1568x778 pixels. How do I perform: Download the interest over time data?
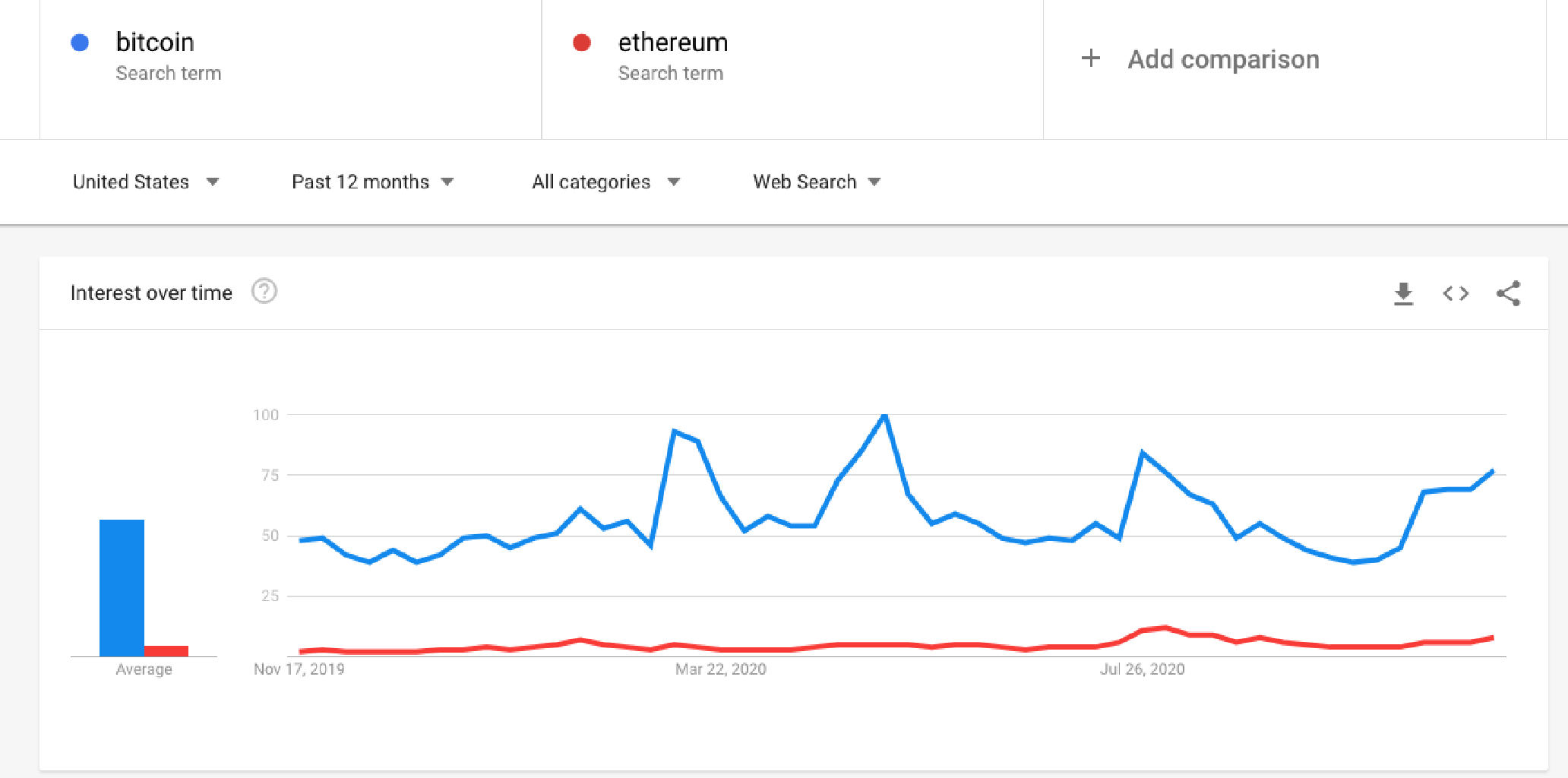point(1403,293)
